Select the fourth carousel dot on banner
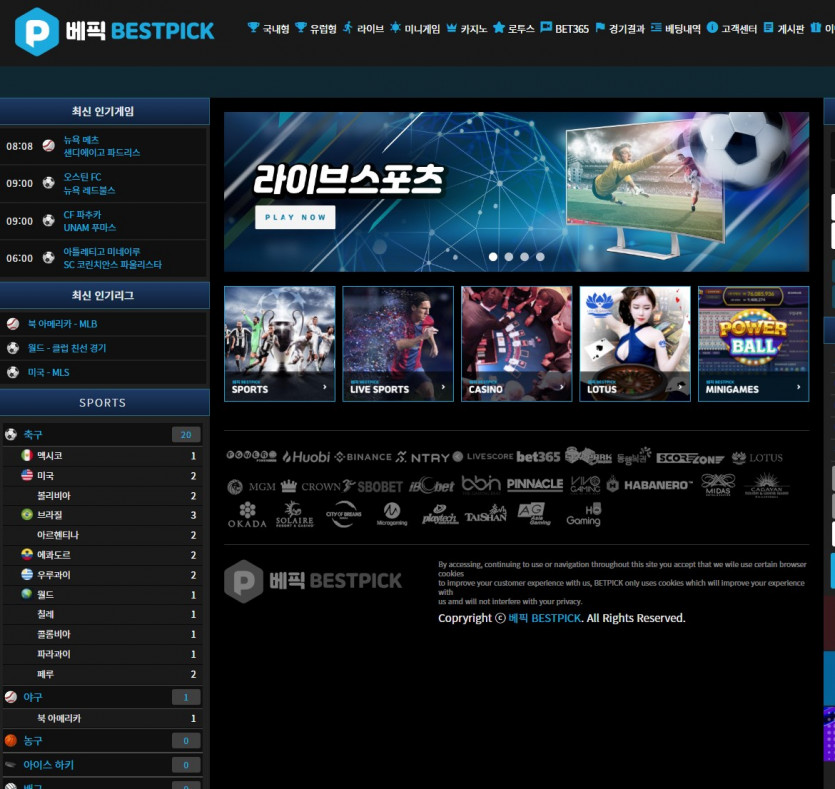This screenshot has height=789, width=835. (x=540, y=257)
